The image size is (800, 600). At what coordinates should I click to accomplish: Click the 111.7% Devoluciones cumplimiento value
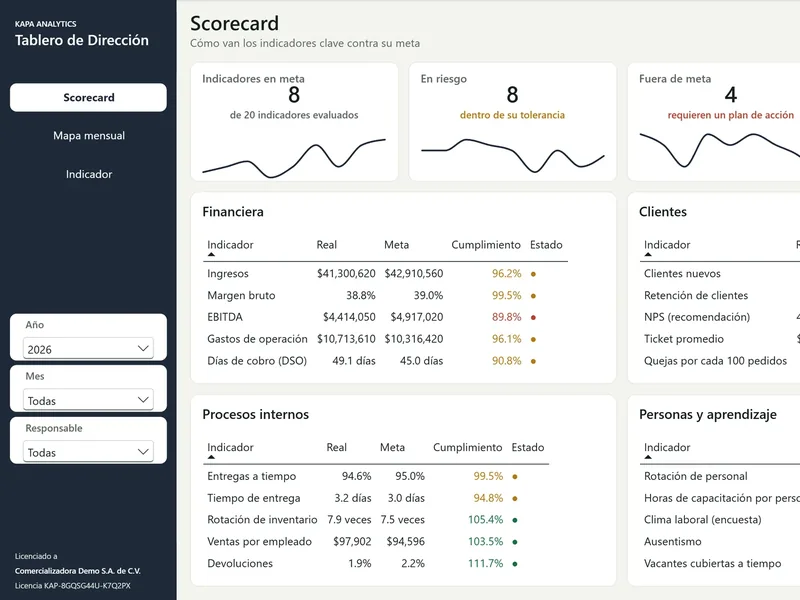485,563
